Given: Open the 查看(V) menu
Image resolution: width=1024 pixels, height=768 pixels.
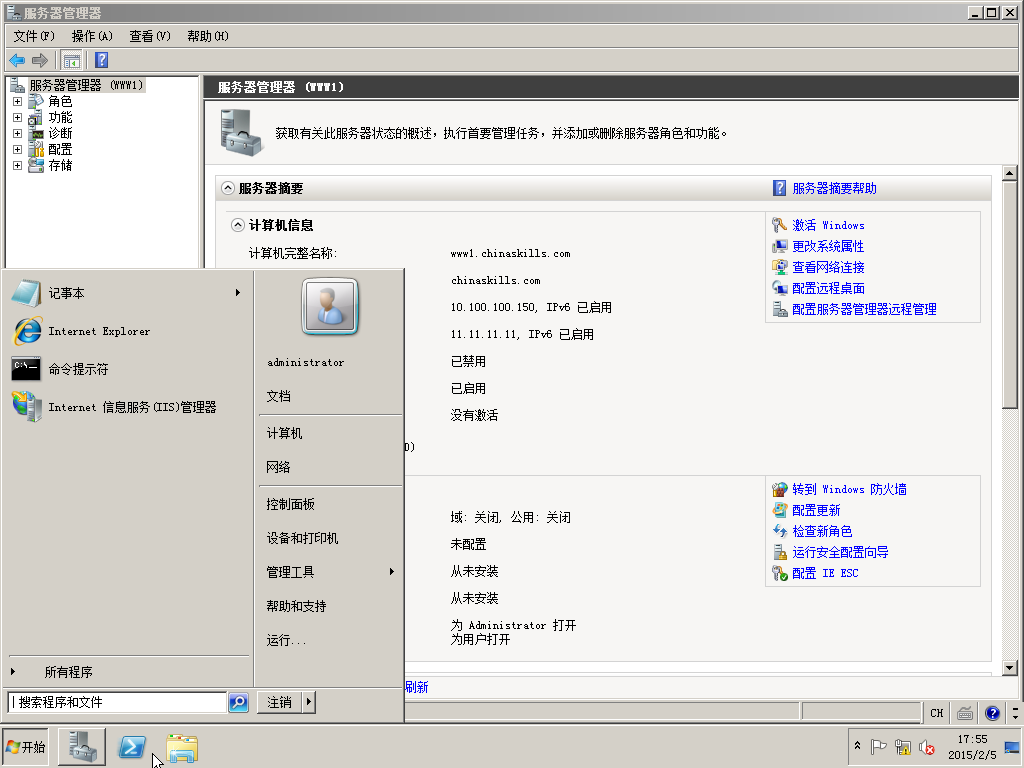Looking at the screenshot, I should pos(150,36).
